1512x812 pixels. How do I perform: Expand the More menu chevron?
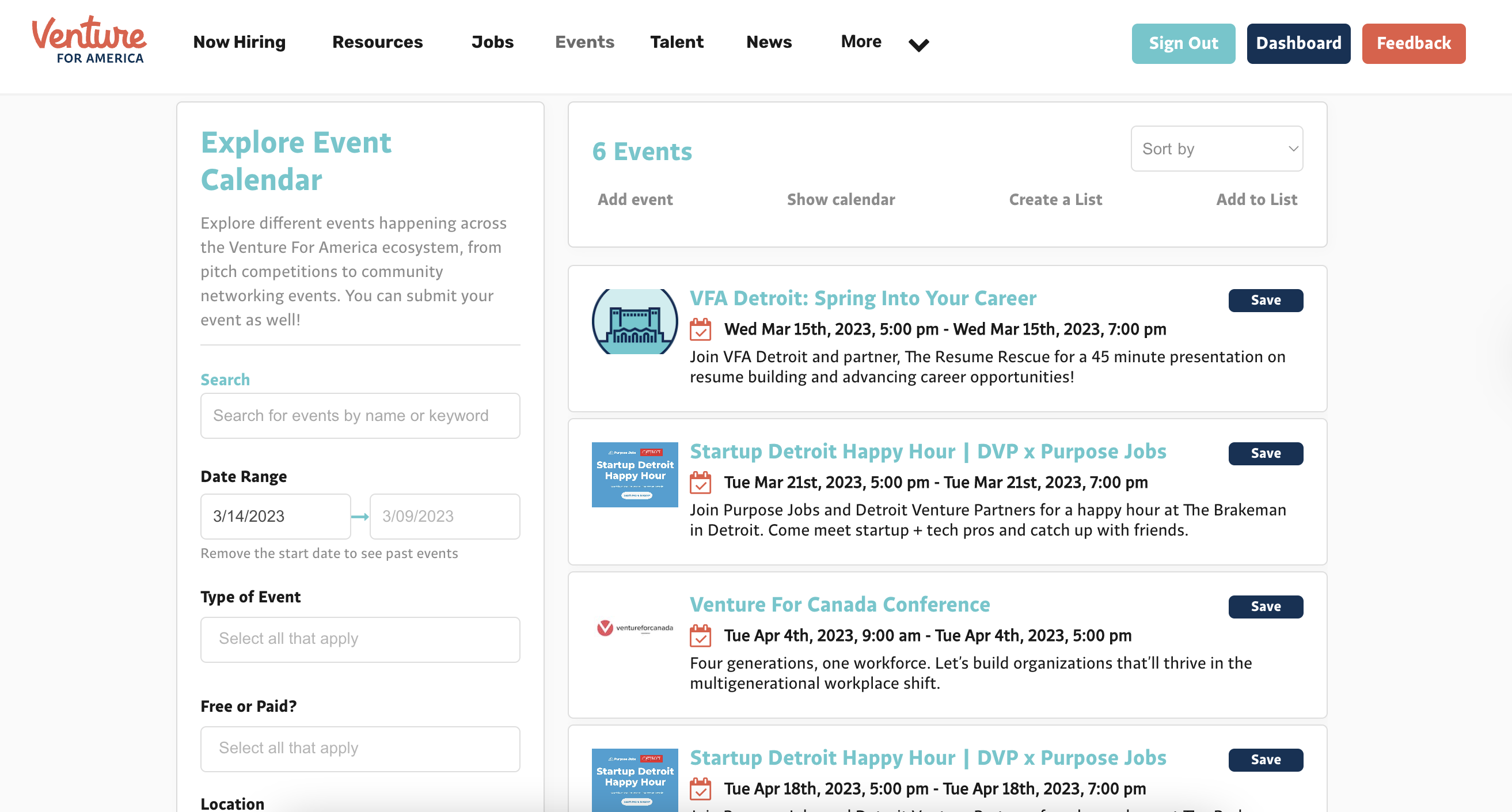coord(918,44)
